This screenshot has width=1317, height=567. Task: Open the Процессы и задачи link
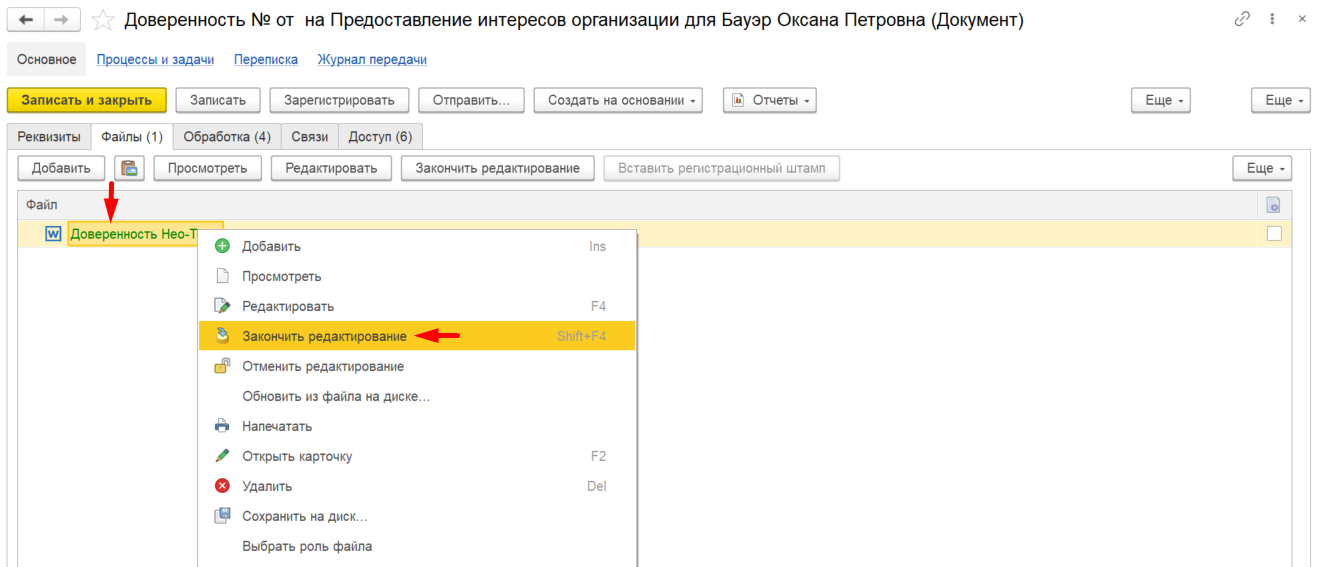coord(155,60)
